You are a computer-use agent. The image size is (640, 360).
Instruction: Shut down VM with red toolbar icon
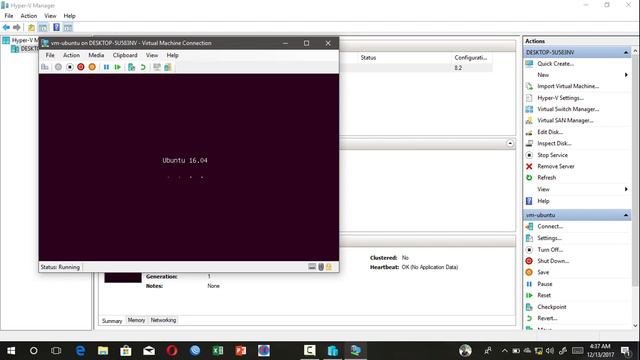[81, 67]
